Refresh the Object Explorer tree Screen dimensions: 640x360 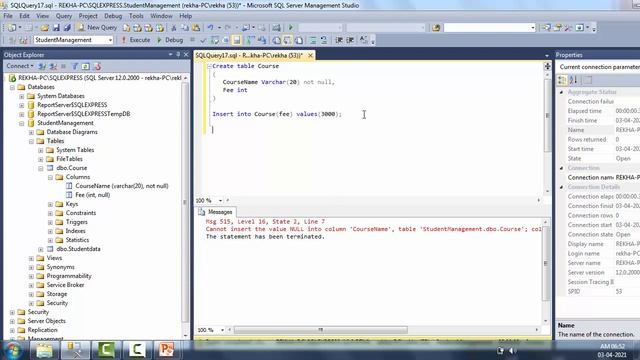tap(85, 66)
